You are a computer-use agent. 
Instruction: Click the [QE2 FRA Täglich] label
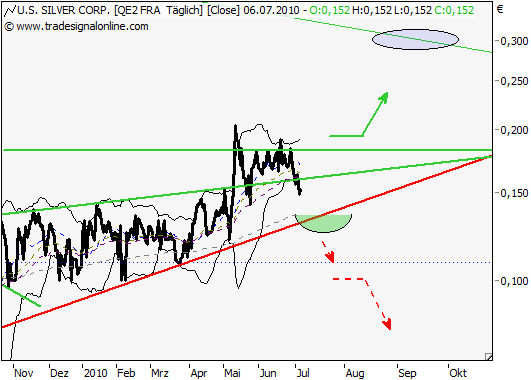click(x=158, y=10)
